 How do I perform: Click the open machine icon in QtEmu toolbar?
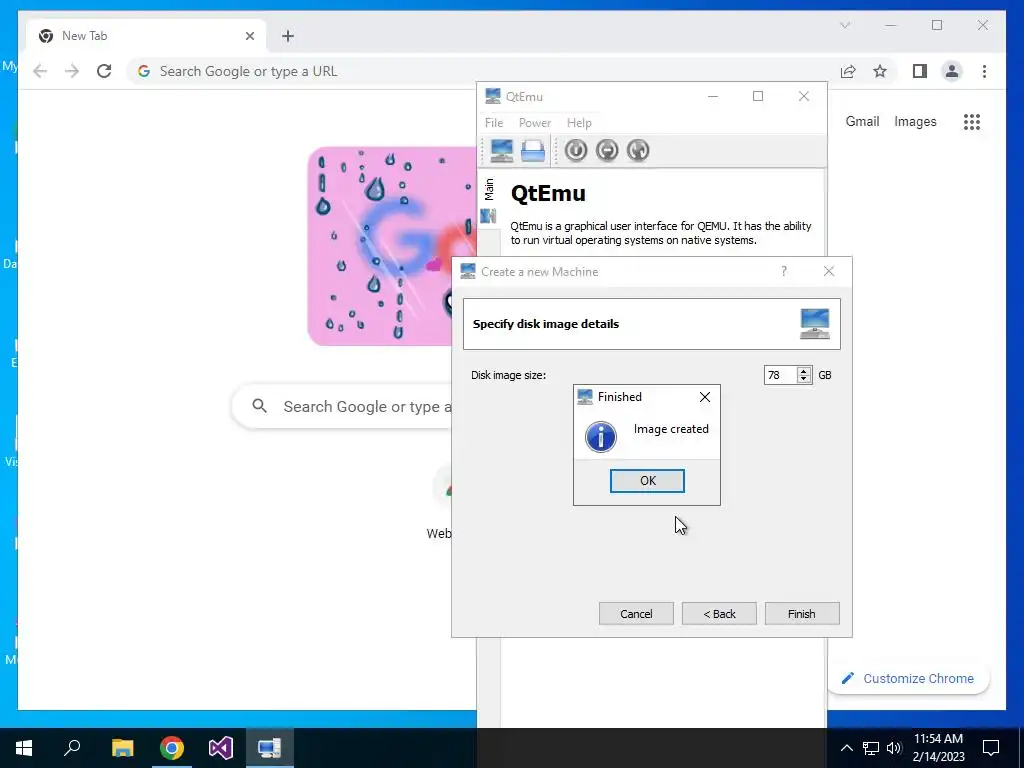(x=533, y=151)
